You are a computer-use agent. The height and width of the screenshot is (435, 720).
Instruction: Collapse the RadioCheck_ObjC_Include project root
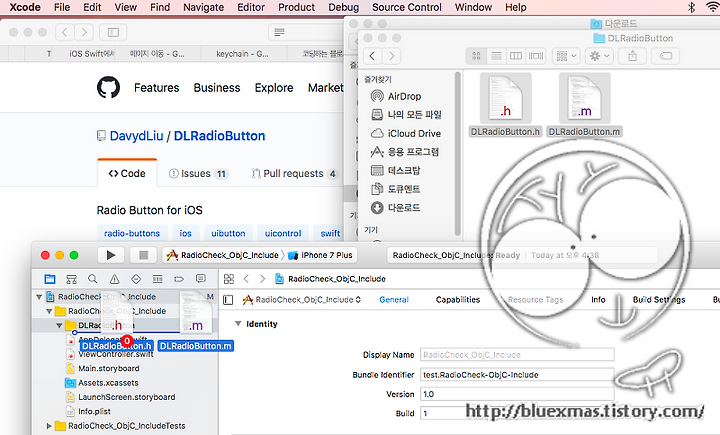[x=39, y=297]
